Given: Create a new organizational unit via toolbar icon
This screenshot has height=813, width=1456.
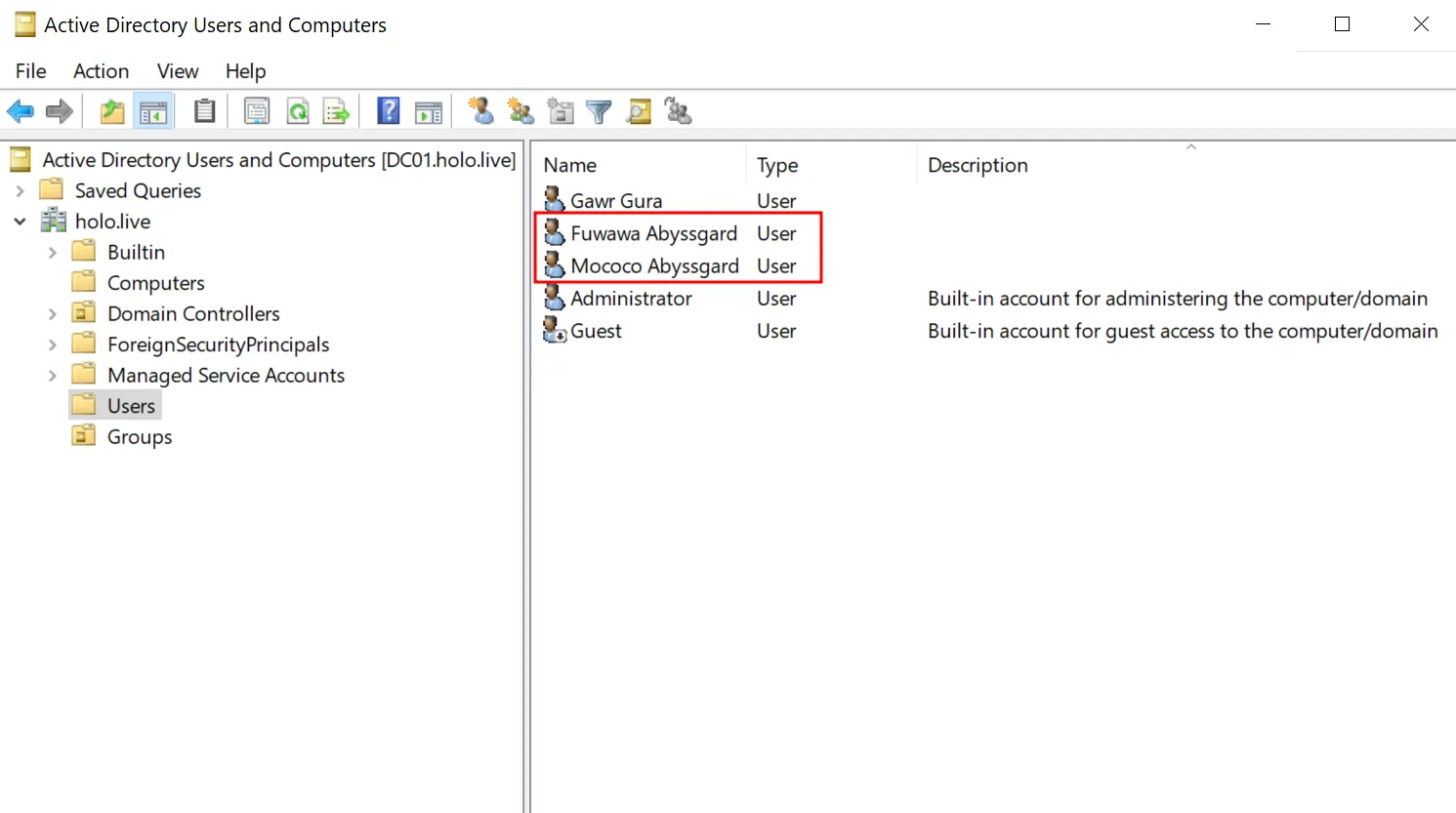Looking at the screenshot, I should pyautogui.click(x=561, y=111).
